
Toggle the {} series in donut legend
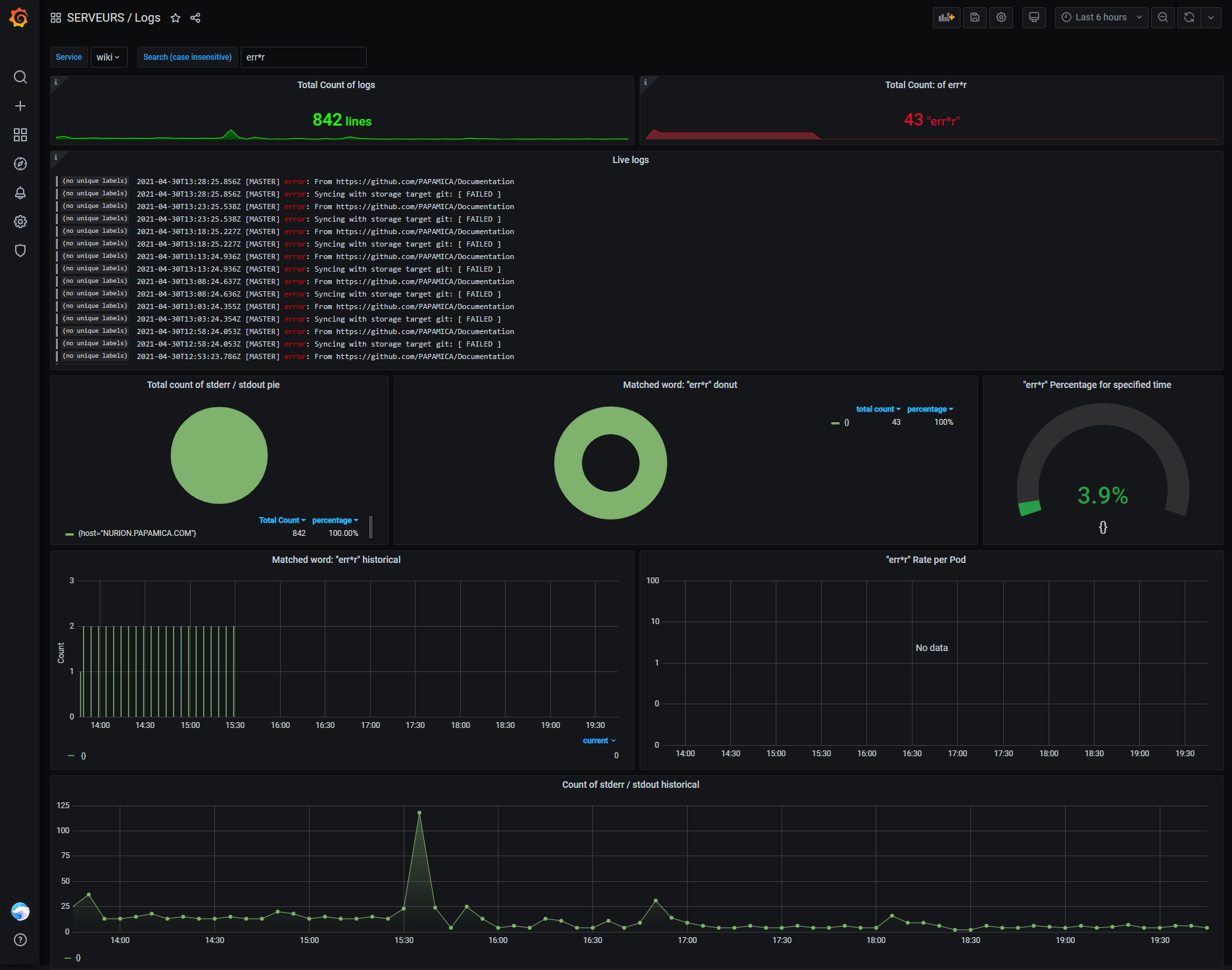(846, 422)
